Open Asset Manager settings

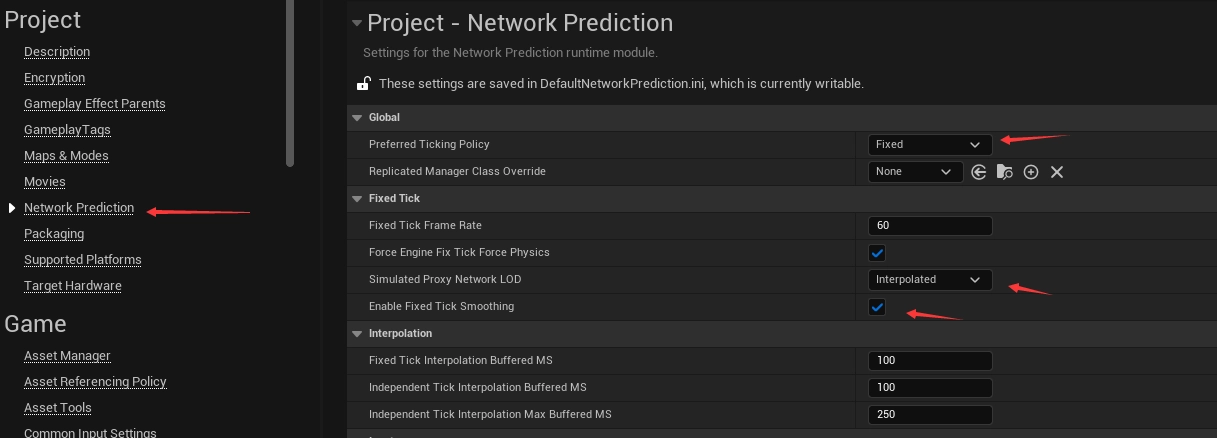point(67,356)
